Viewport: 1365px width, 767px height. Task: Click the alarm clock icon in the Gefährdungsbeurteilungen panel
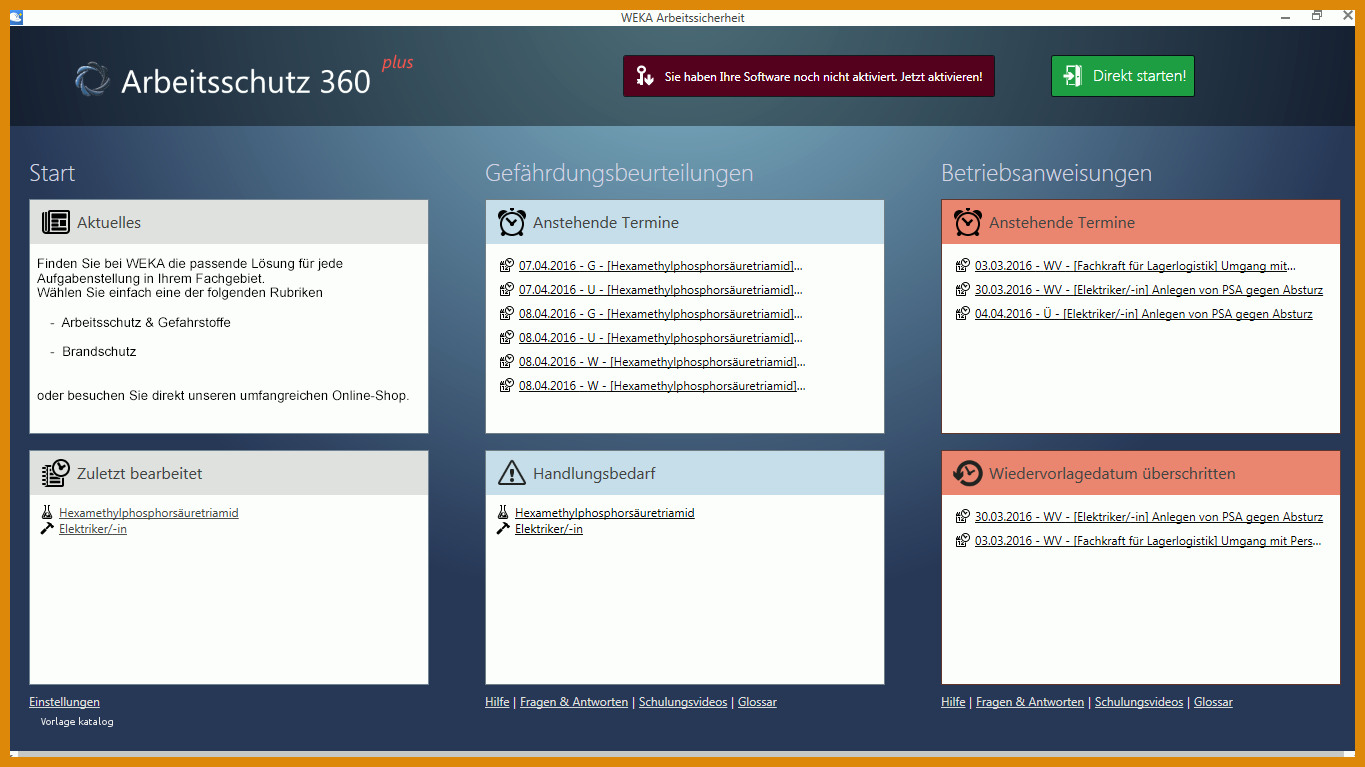(x=512, y=222)
